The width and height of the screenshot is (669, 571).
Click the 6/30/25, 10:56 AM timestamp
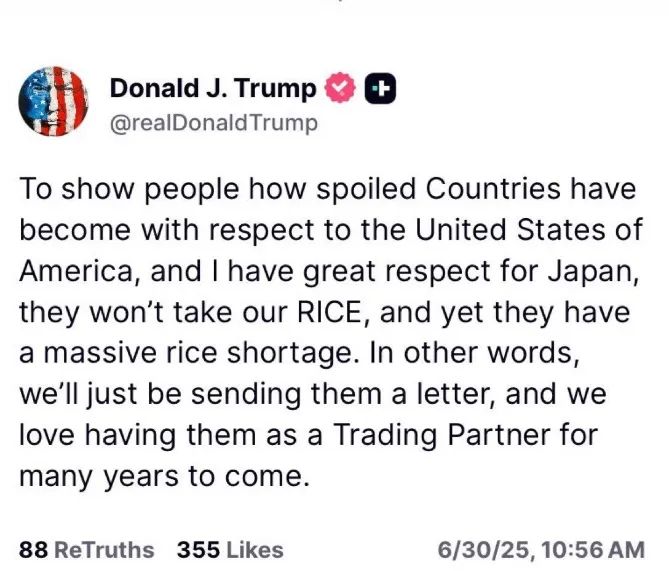pyautogui.click(x=541, y=550)
